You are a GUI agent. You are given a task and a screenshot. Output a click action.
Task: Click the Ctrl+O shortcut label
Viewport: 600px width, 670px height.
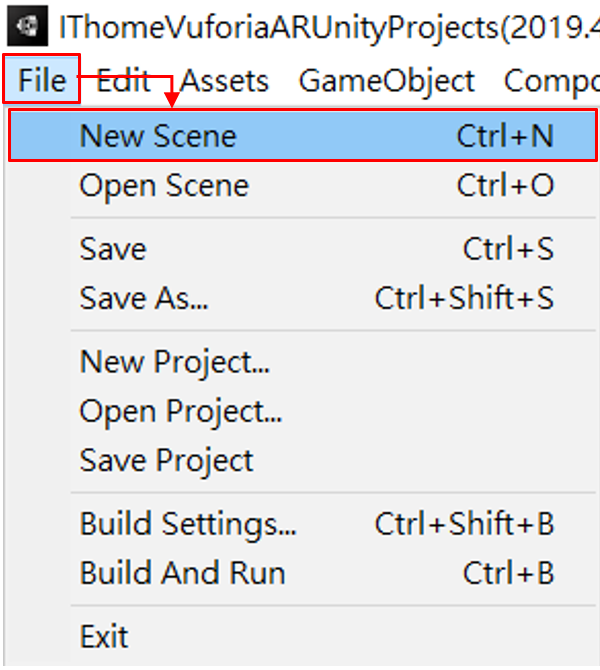coord(505,185)
